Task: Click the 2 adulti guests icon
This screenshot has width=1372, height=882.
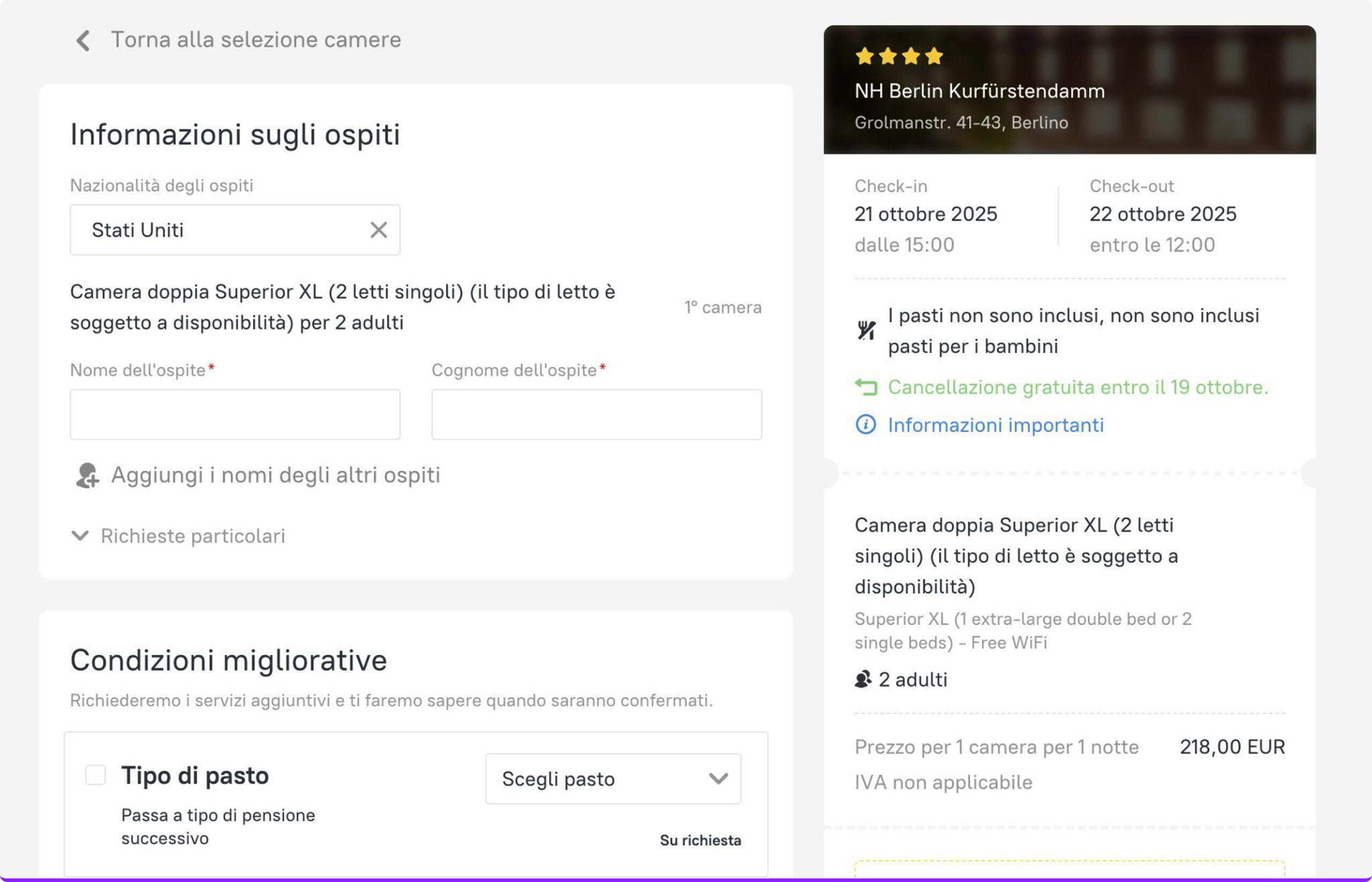Action: pos(862,680)
